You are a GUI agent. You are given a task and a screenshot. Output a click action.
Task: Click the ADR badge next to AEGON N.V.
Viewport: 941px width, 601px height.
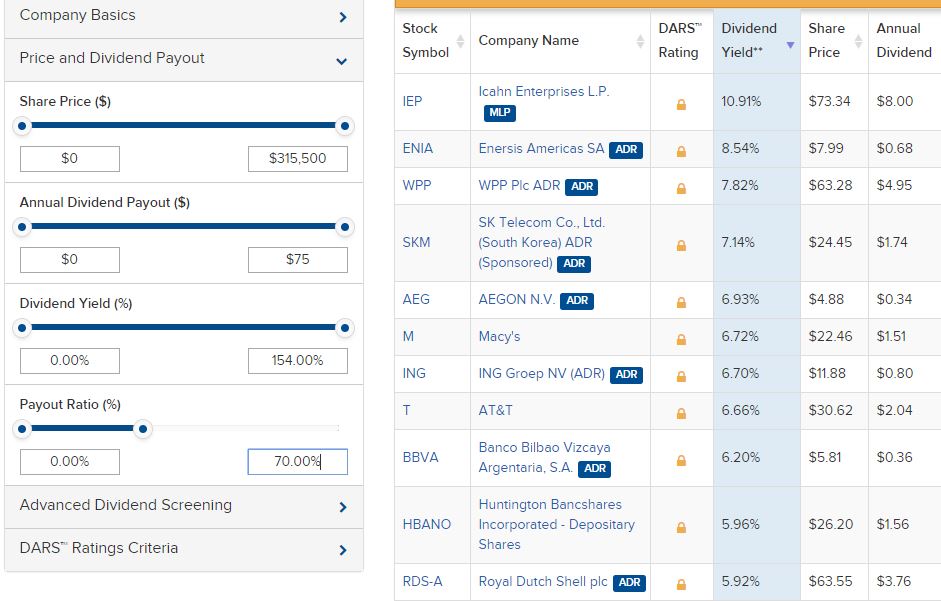point(577,301)
